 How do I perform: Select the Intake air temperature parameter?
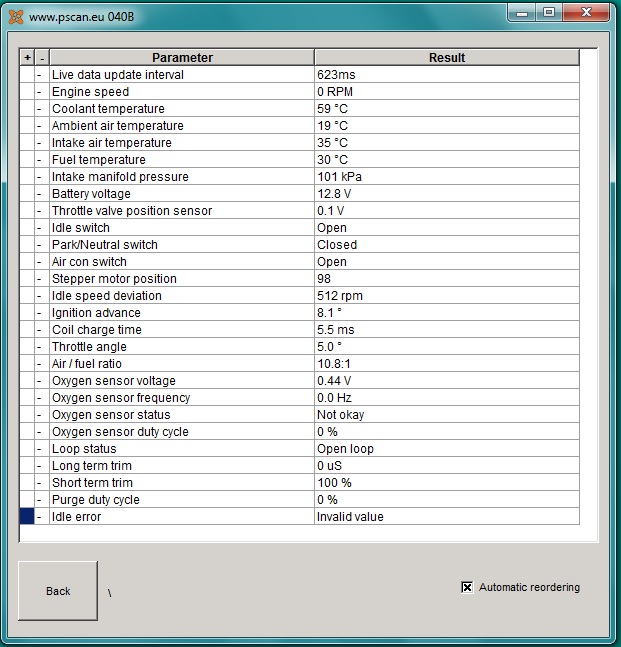tap(182, 143)
